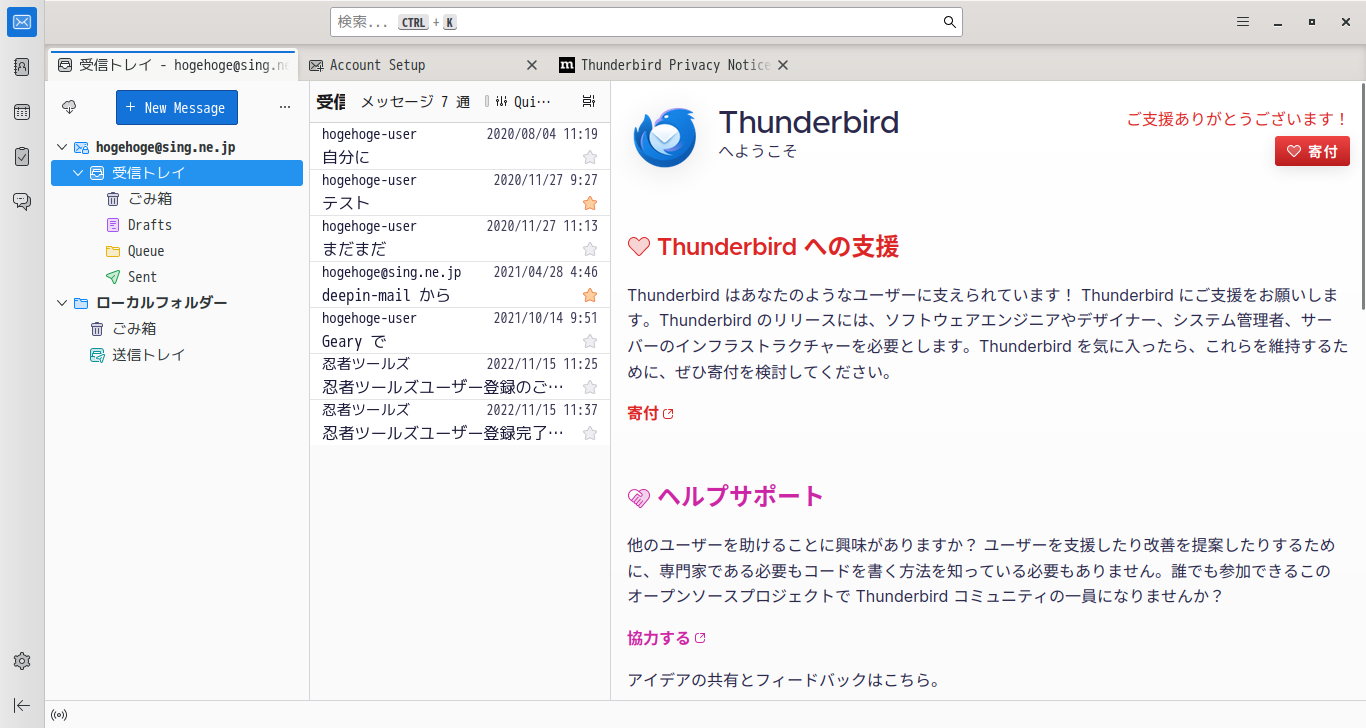This screenshot has width=1366, height=728.
Task: Toggle Quick Filter bar
Action: pos(524,101)
